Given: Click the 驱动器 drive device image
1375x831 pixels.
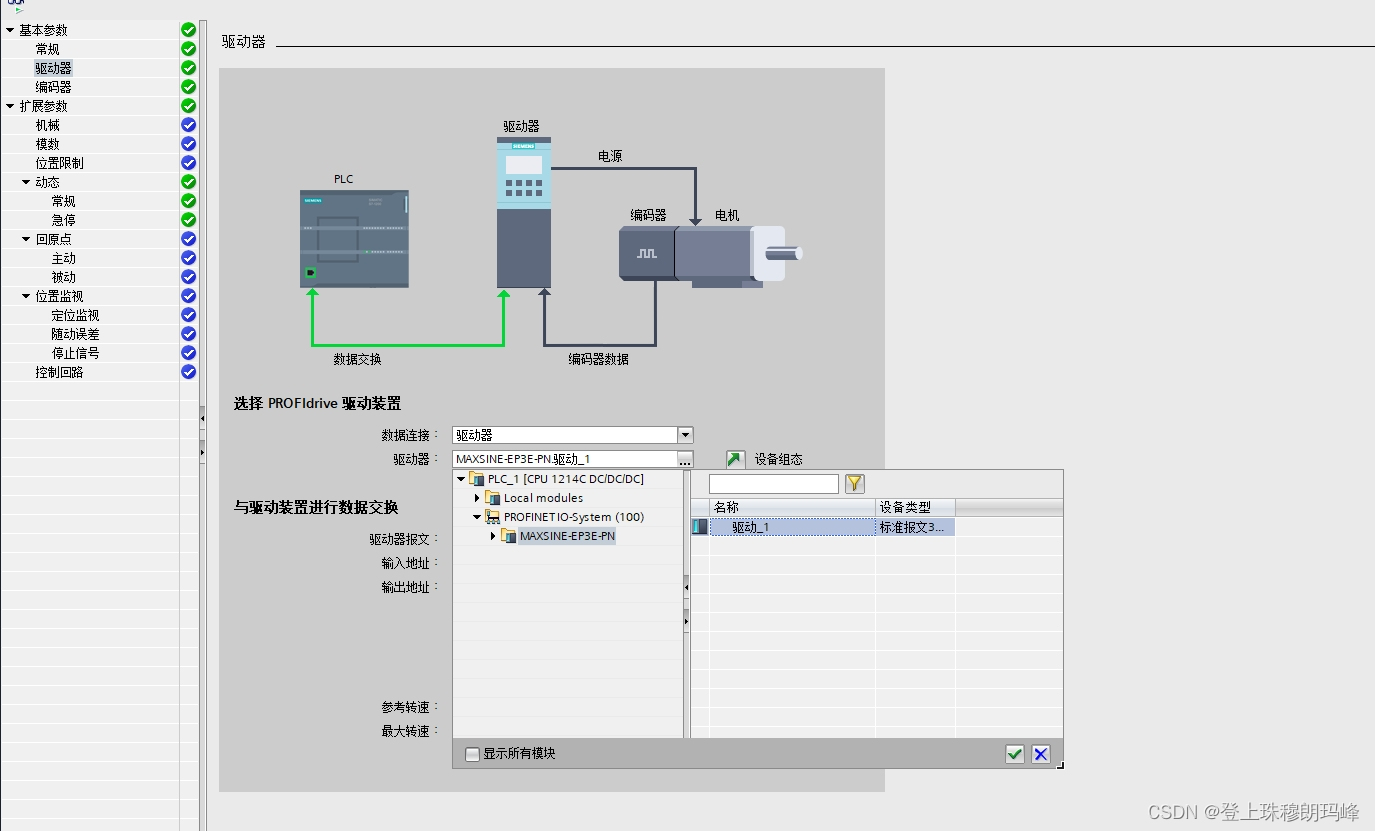Looking at the screenshot, I should click(524, 213).
